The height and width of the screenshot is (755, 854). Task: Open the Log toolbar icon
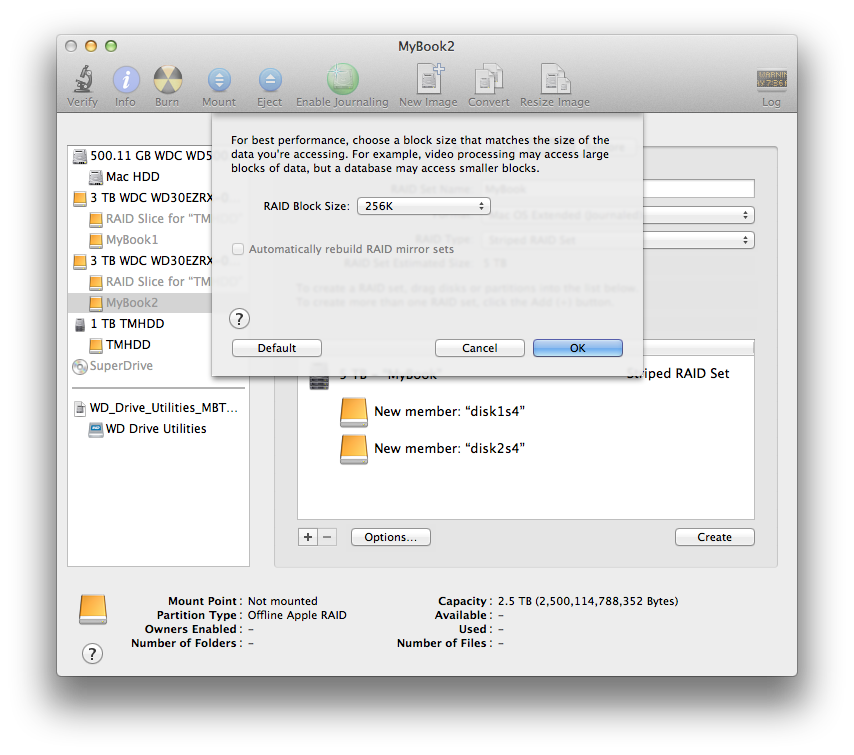pyautogui.click(x=771, y=80)
